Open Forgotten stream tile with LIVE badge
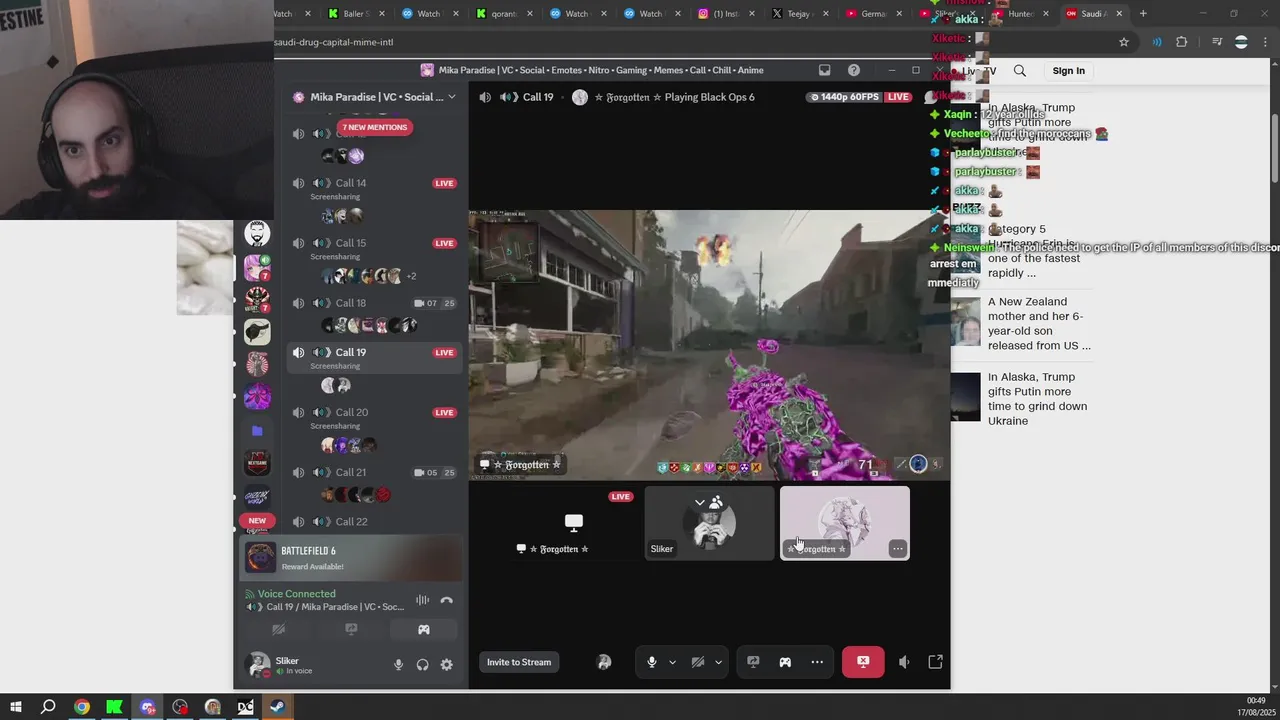This screenshot has width=1280, height=720. pyautogui.click(x=574, y=523)
